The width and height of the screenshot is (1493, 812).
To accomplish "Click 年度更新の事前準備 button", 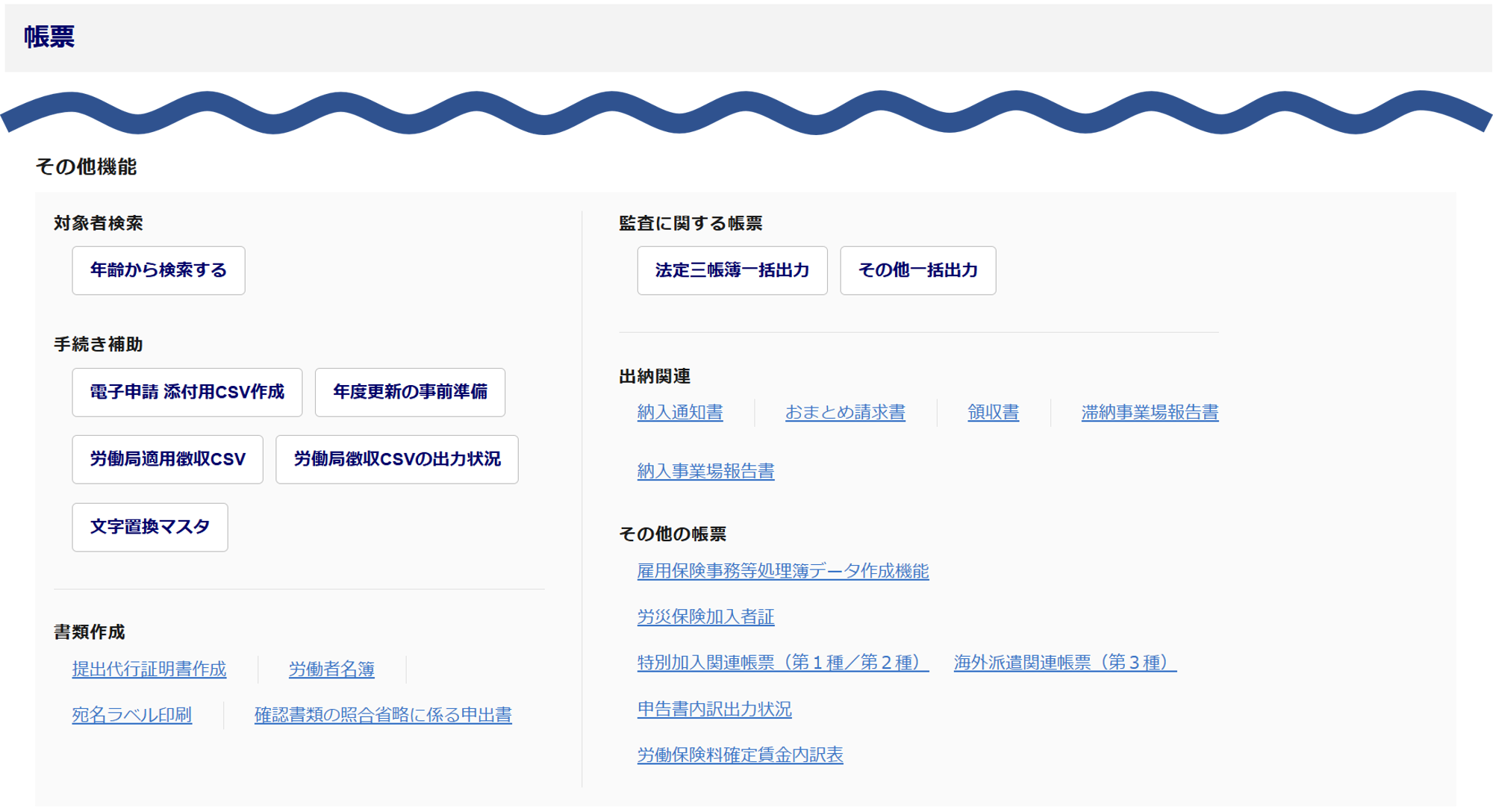I will click(410, 392).
